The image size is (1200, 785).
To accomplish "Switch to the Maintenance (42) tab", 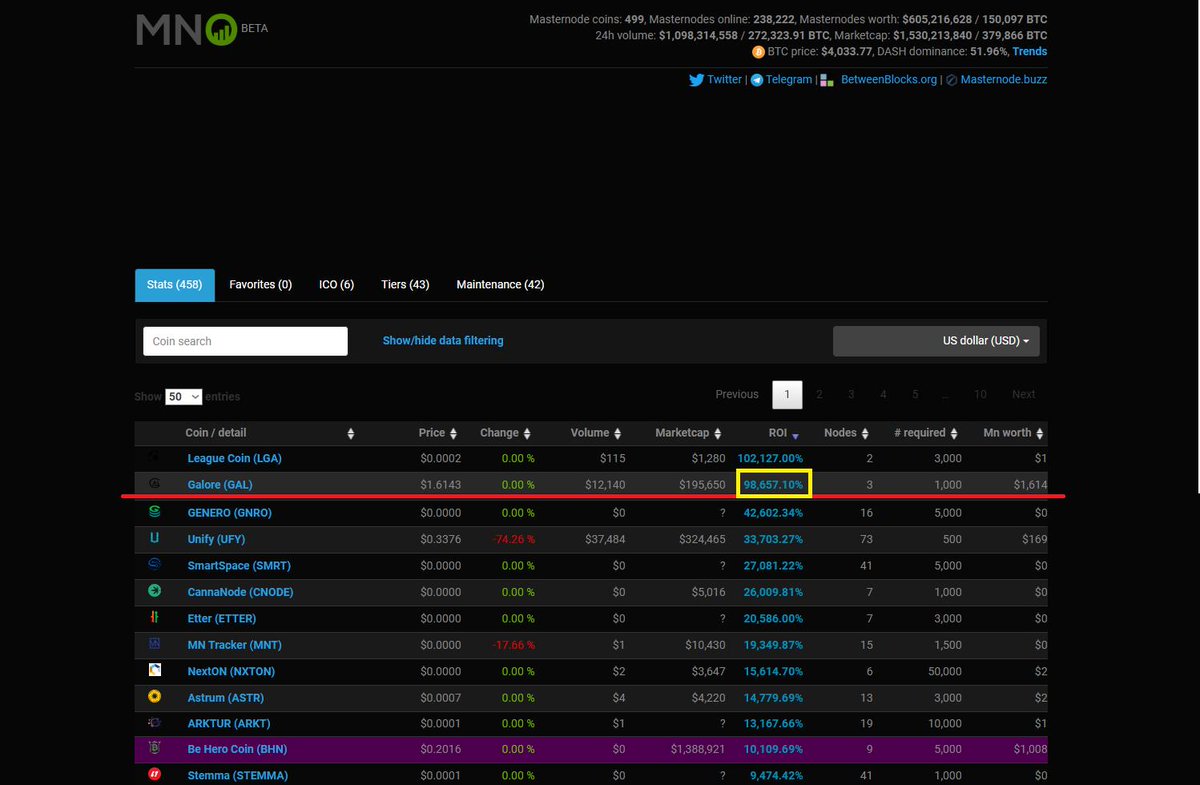I will [x=500, y=285].
